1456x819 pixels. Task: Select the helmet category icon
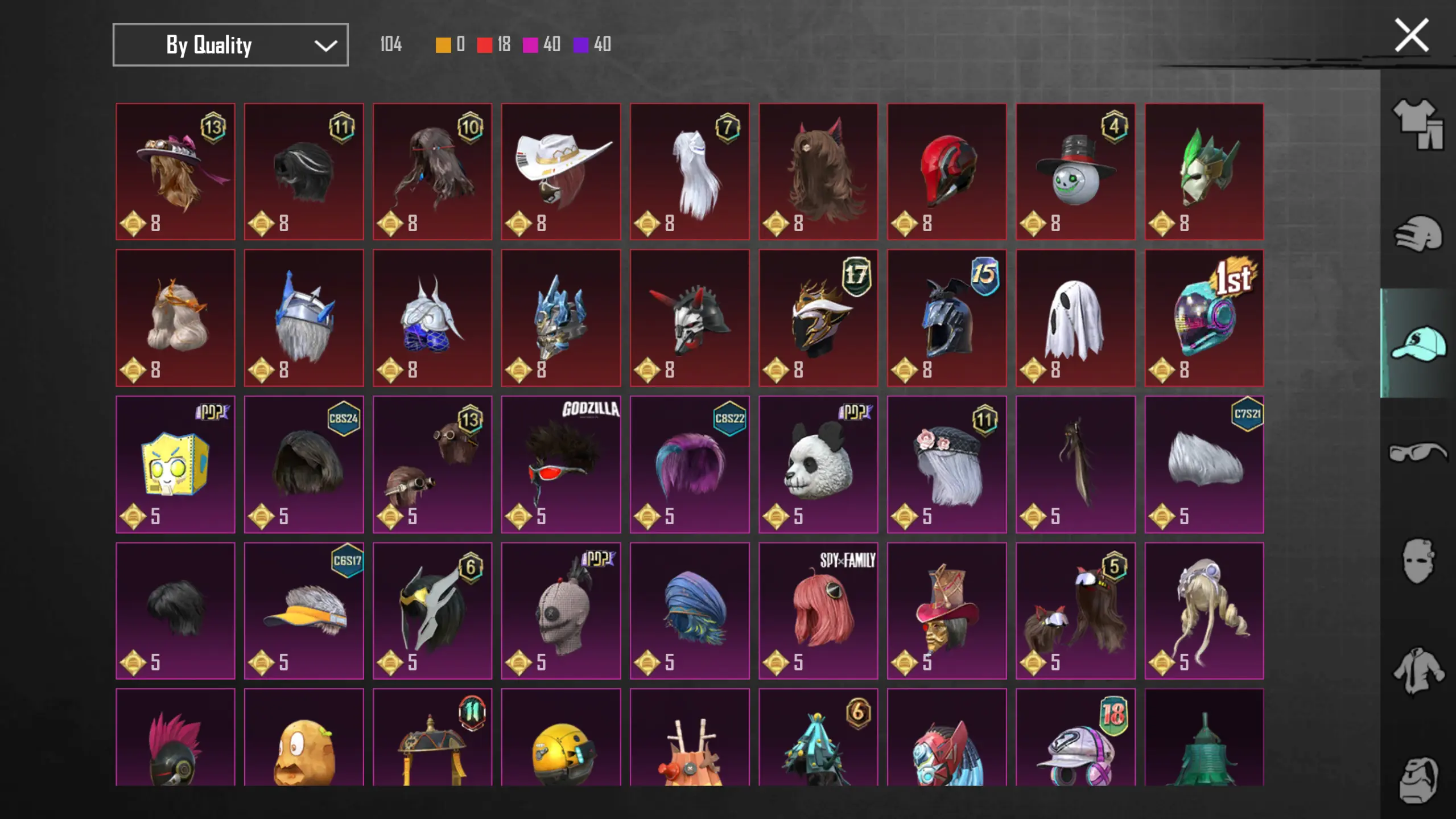point(1418,233)
